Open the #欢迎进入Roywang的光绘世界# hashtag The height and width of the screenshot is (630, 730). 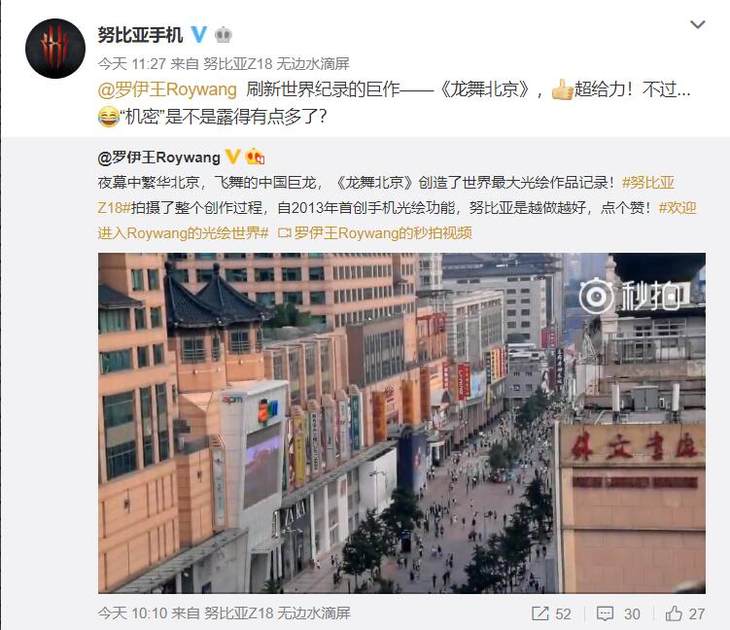pos(397,220)
